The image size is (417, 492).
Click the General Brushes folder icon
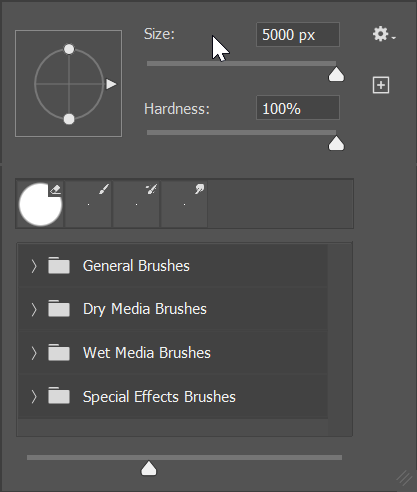click(59, 265)
